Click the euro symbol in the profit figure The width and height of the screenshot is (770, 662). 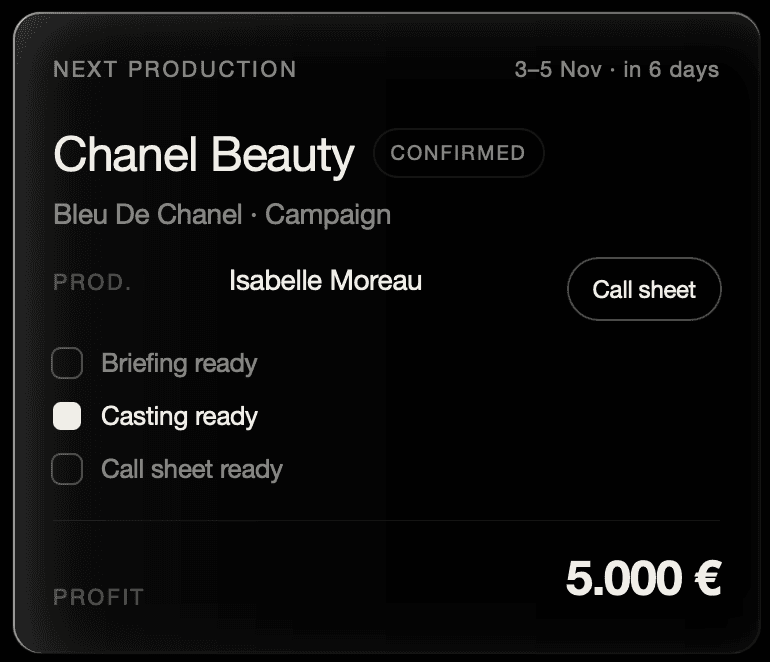coord(708,578)
